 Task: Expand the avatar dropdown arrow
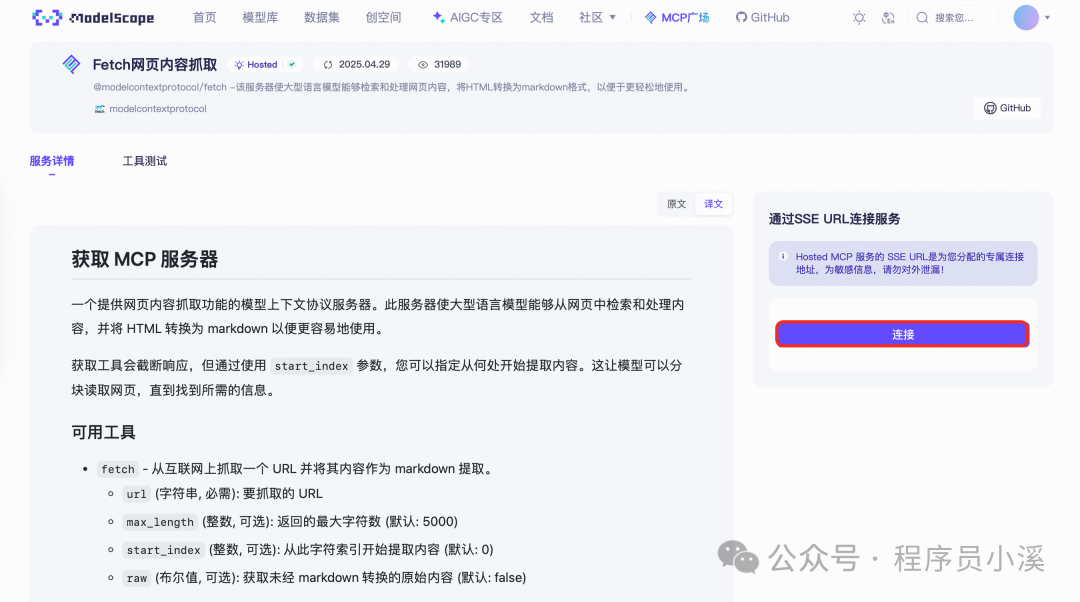pyautogui.click(x=1047, y=18)
